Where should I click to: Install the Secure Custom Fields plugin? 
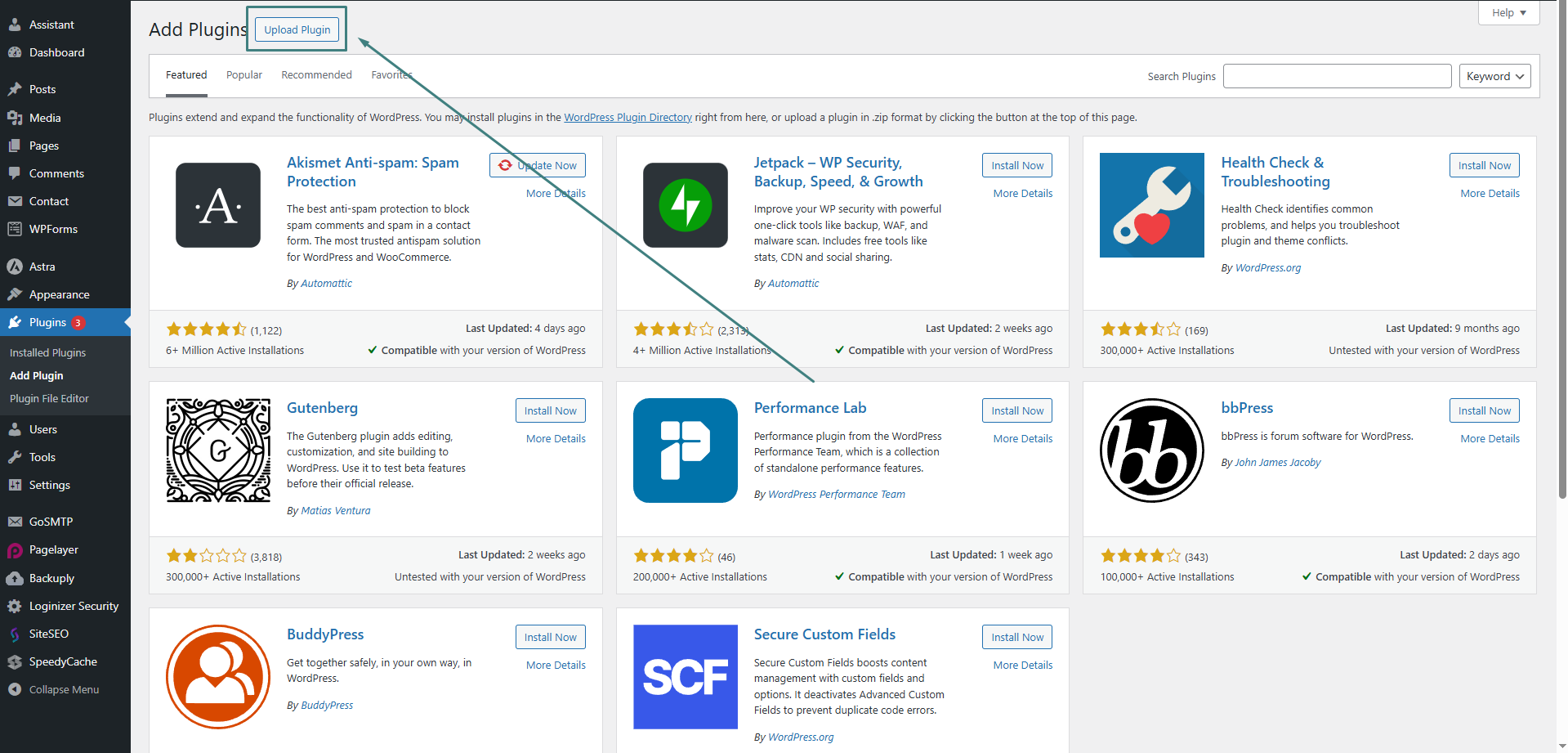click(x=1017, y=637)
